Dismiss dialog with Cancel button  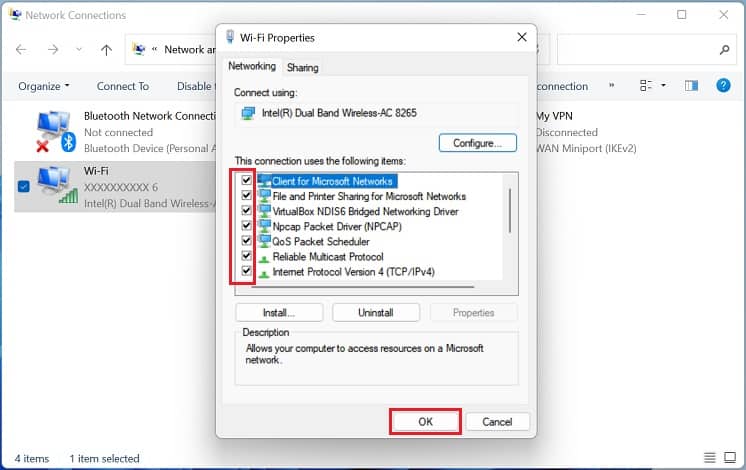pyautogui.click(x=497, y=421)
